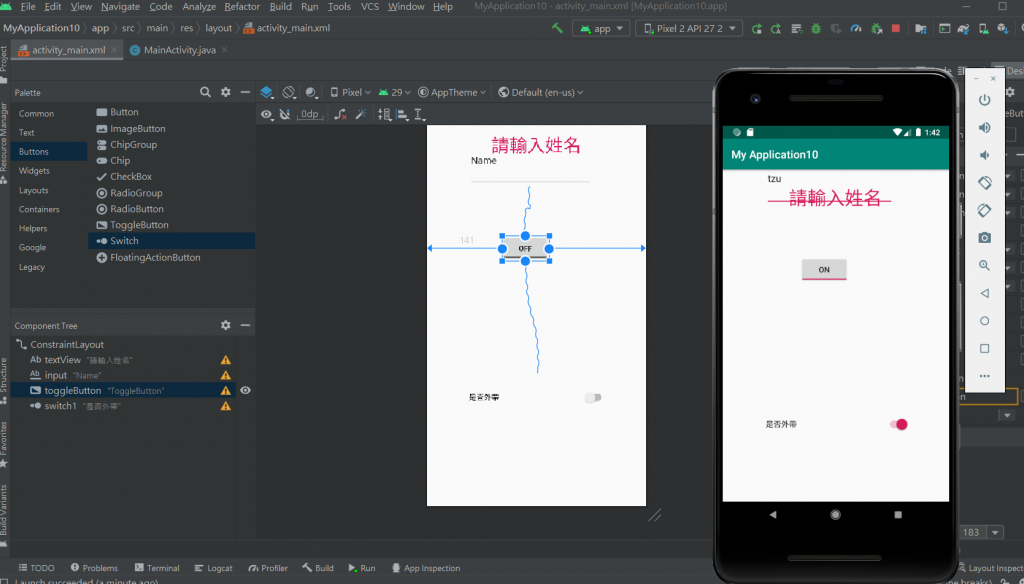Click the Clear all constraints icon
This screenshot has height=584, width=1024.
click(x=340, y=114)
